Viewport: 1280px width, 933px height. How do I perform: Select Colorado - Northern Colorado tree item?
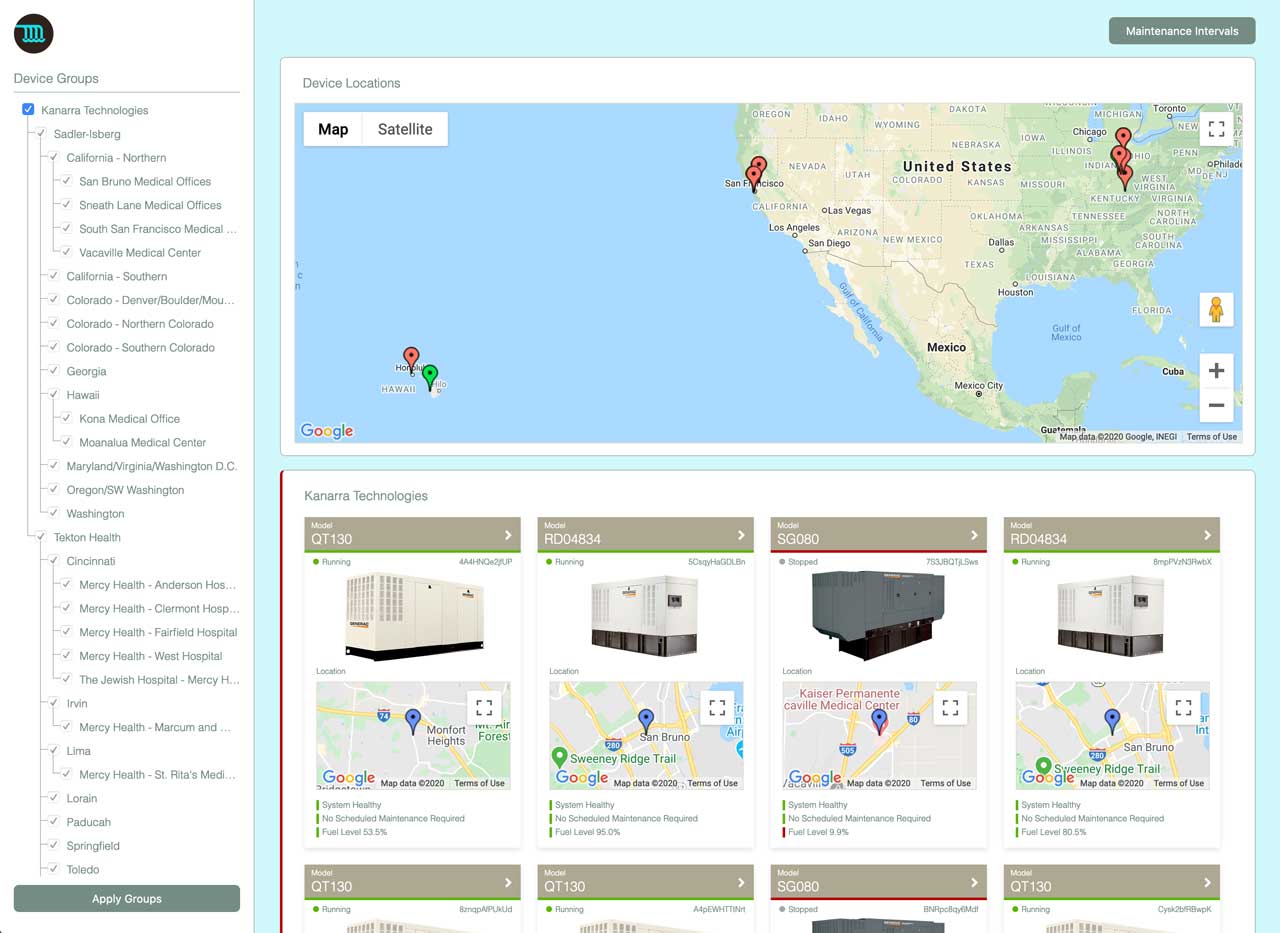point(140,324)
